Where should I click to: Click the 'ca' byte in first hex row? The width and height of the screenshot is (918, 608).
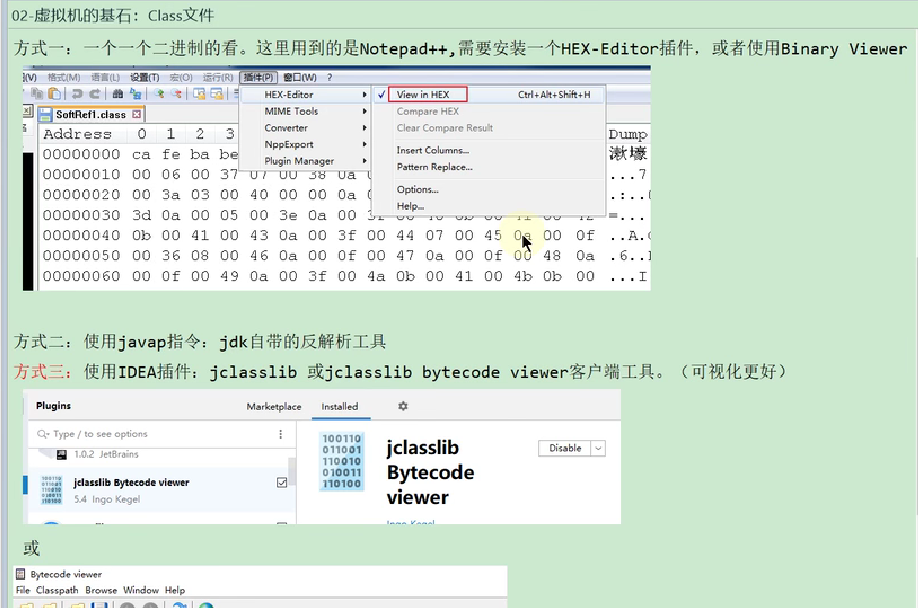(x=141, y=154)
